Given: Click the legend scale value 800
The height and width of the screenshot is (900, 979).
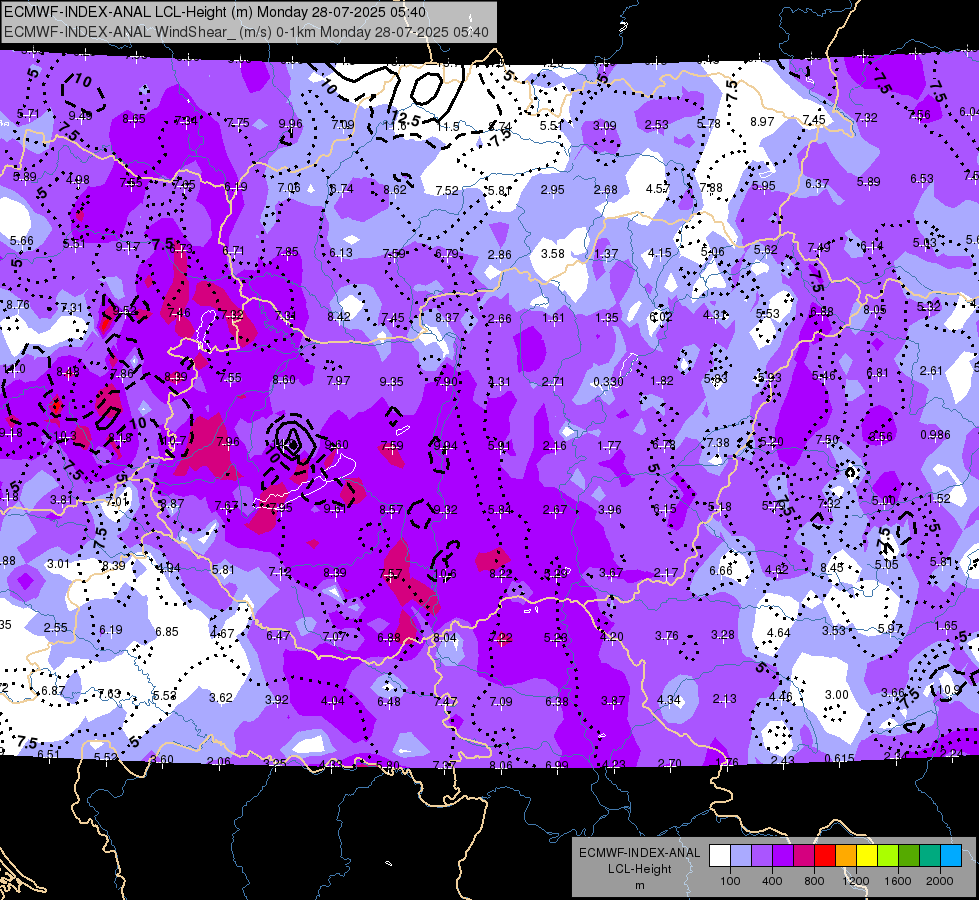Looking at the screenshot, I should [x=814, y=881].
